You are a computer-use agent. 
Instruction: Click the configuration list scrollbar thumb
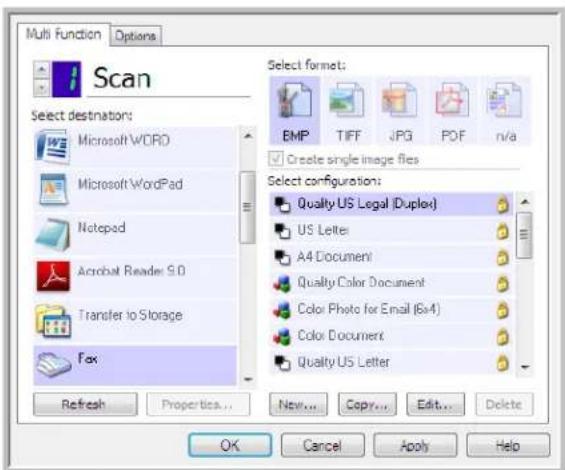pyautogui.click(x=524, y=235)
